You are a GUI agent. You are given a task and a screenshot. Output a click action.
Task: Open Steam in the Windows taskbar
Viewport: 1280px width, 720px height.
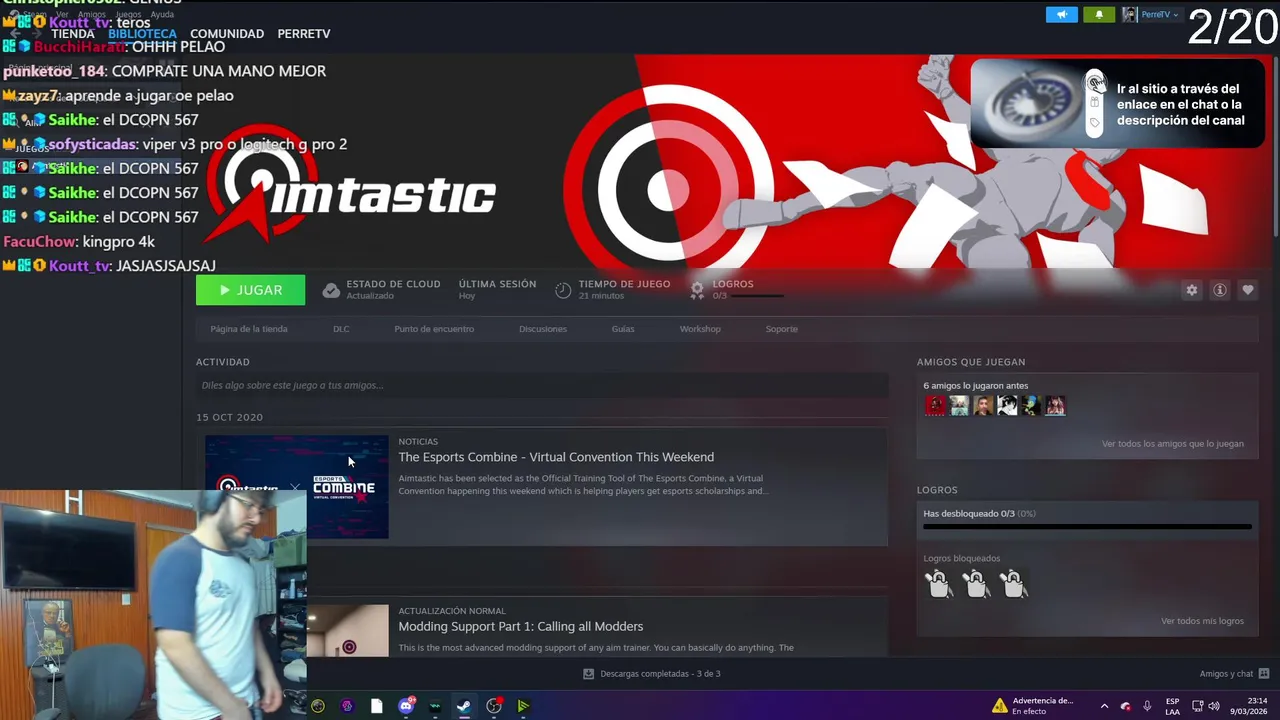click(x=464, y=706)
